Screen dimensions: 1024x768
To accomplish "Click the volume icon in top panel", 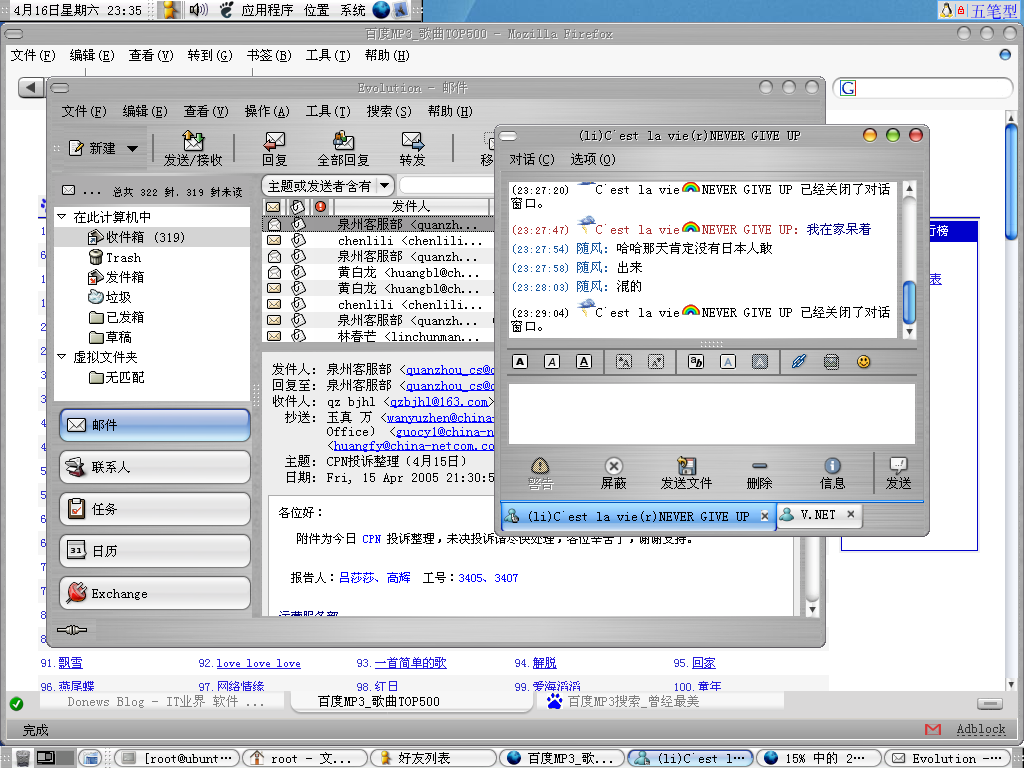I will 199,10.
